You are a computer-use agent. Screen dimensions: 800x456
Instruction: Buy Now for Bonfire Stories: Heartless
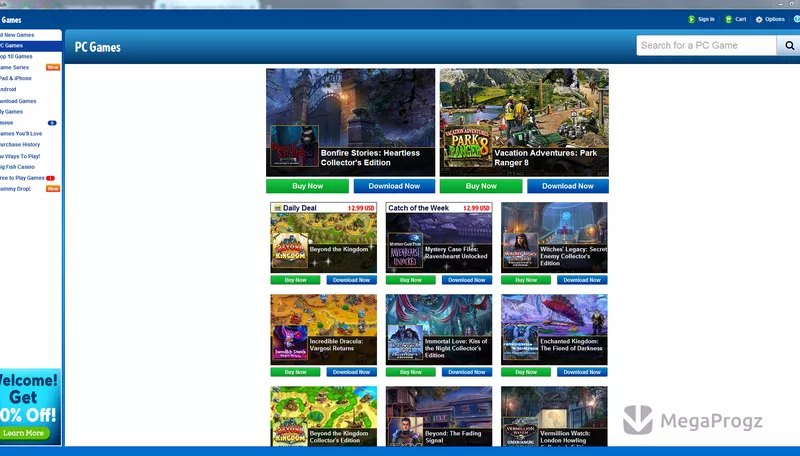pyautogui.click(x=307, y=186)
